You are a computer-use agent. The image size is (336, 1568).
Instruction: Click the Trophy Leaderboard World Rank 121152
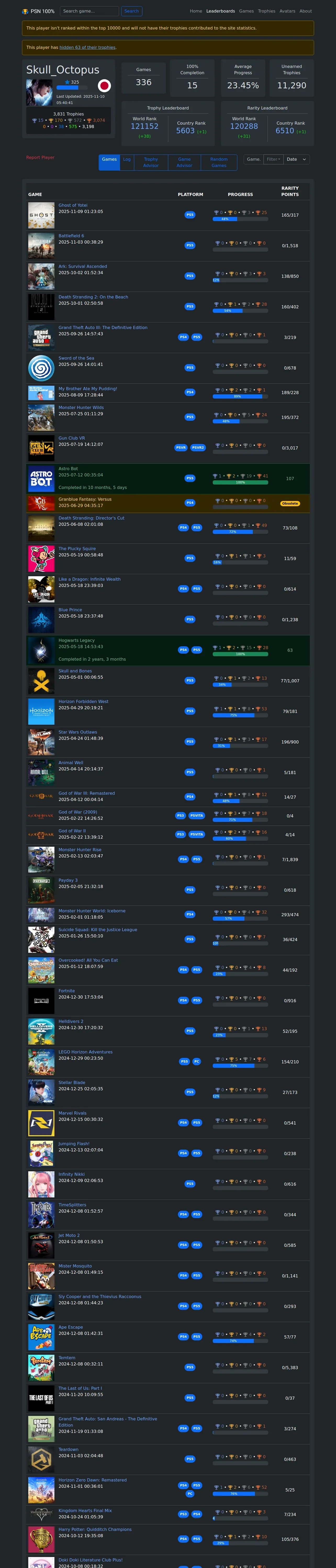coord(144,126)
